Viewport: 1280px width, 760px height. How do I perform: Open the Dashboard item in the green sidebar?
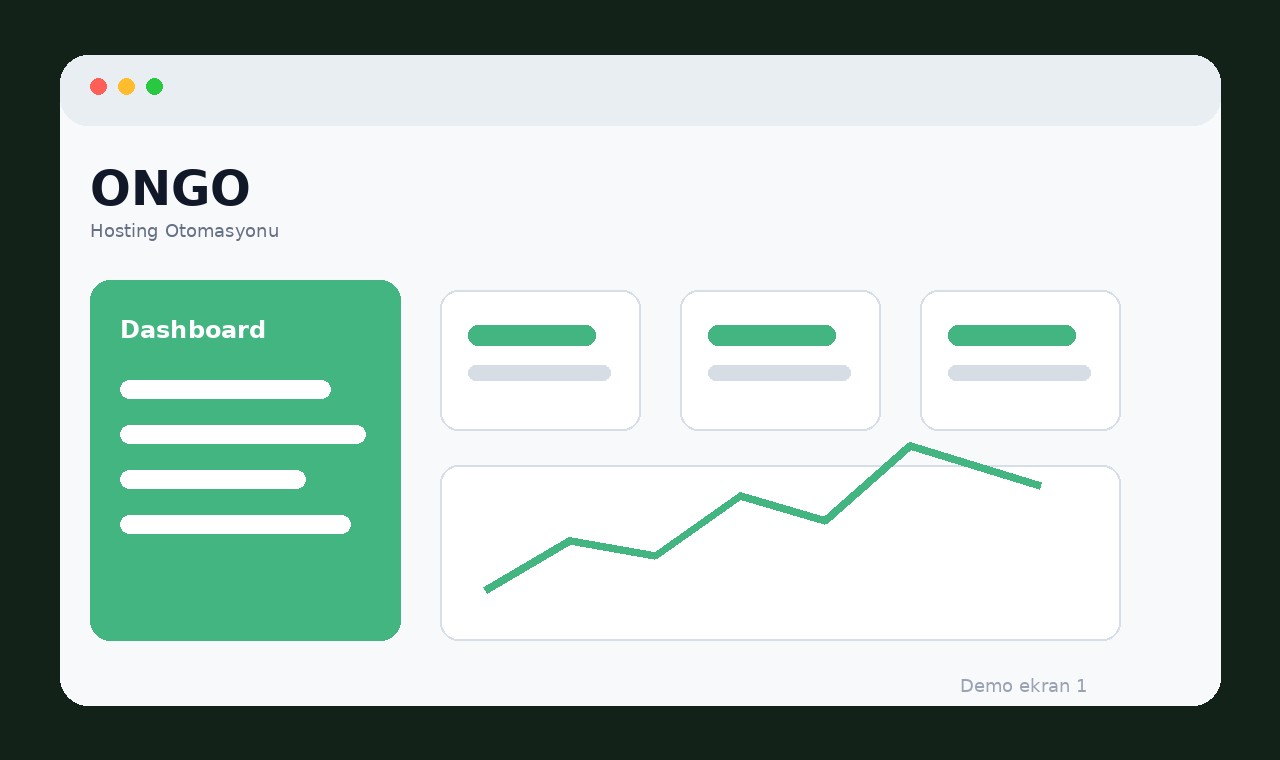(193, 330)
